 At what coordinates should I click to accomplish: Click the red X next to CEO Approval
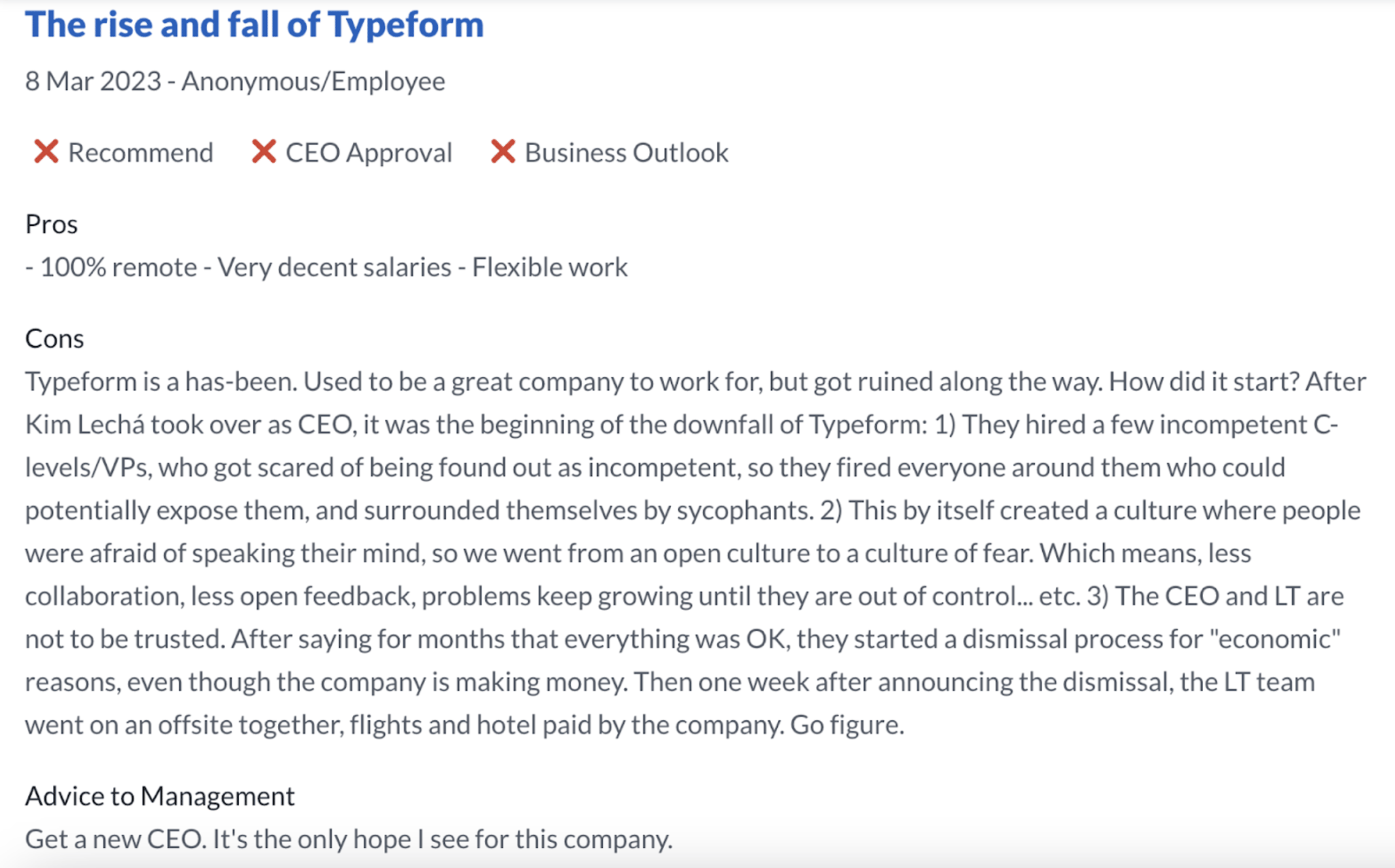pyautogui.click(x=264, y=152)
